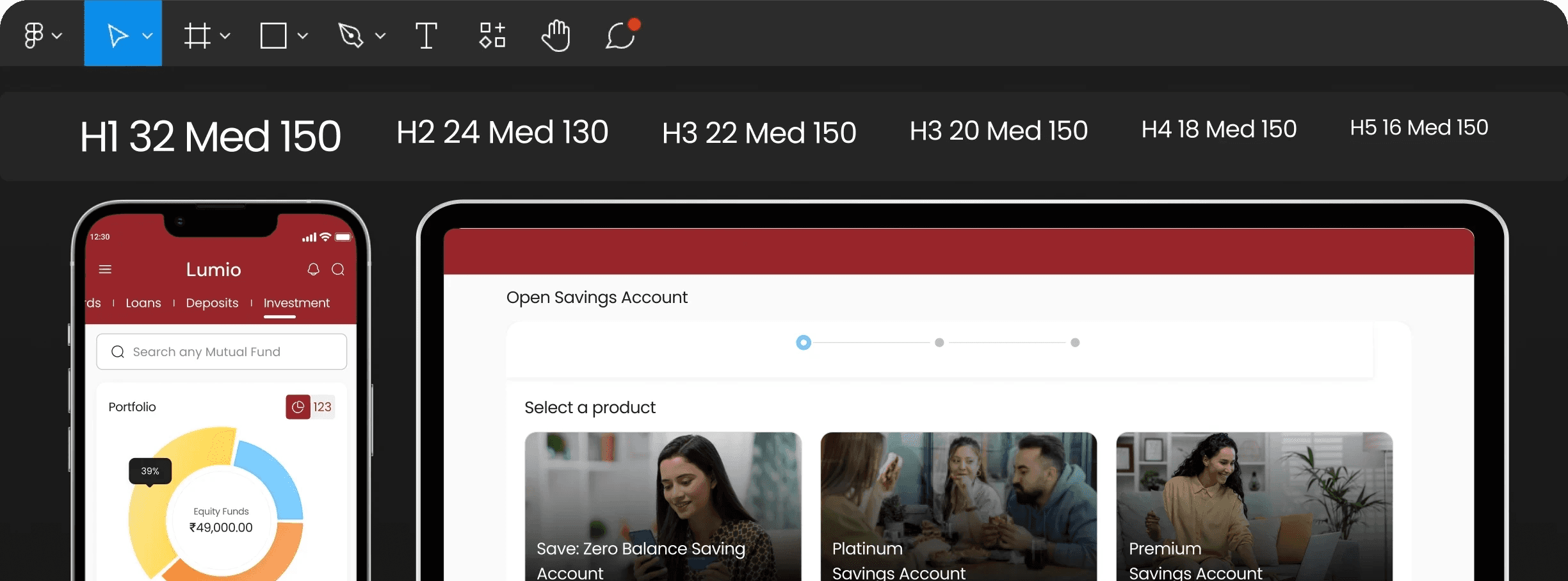Click the battery icon on phone status bar

(x=344, y=237)
